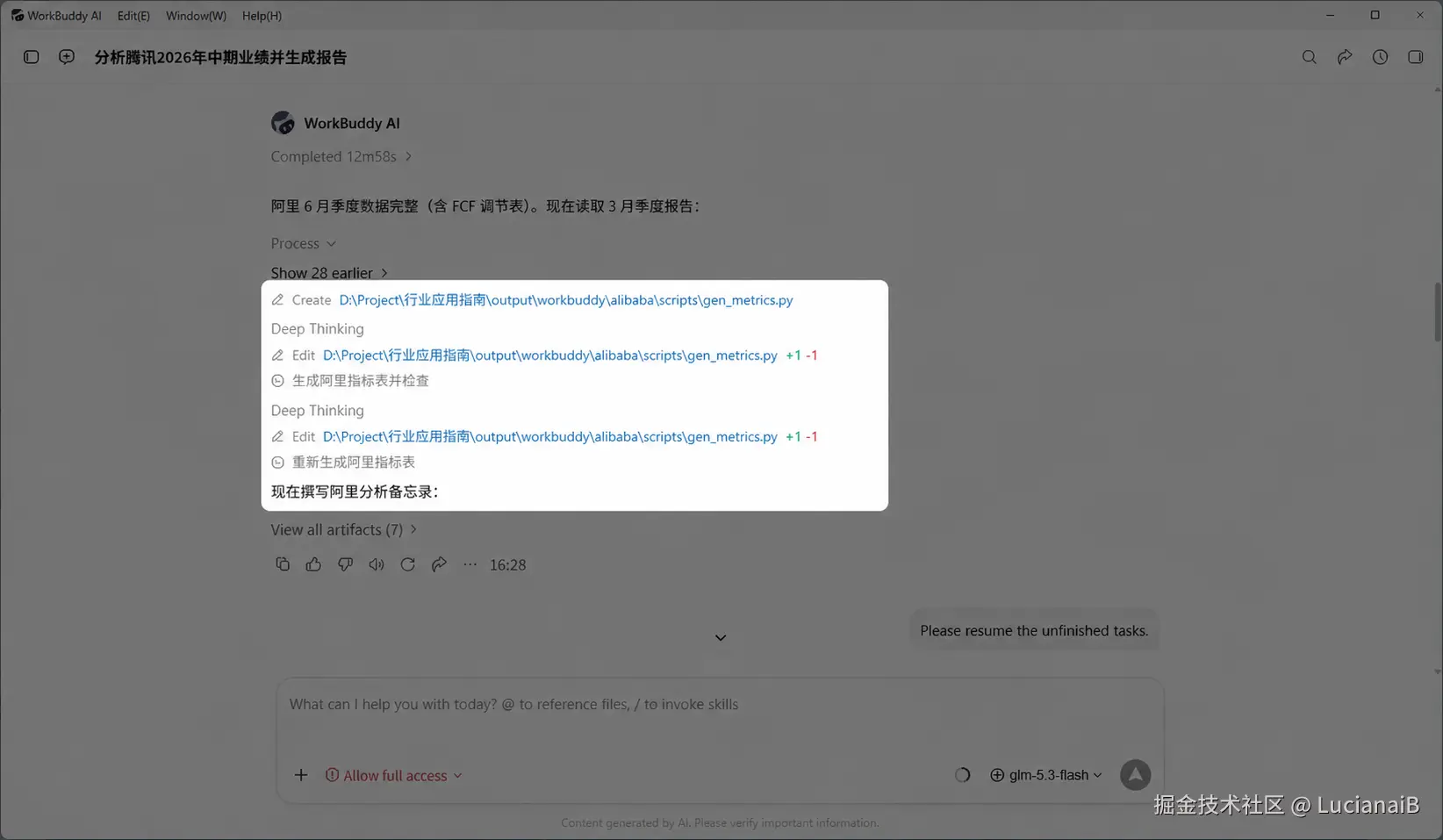Toggle the right side panel icon
The width and height of the screenshot is (1443, 840).
coord(1415,57)
